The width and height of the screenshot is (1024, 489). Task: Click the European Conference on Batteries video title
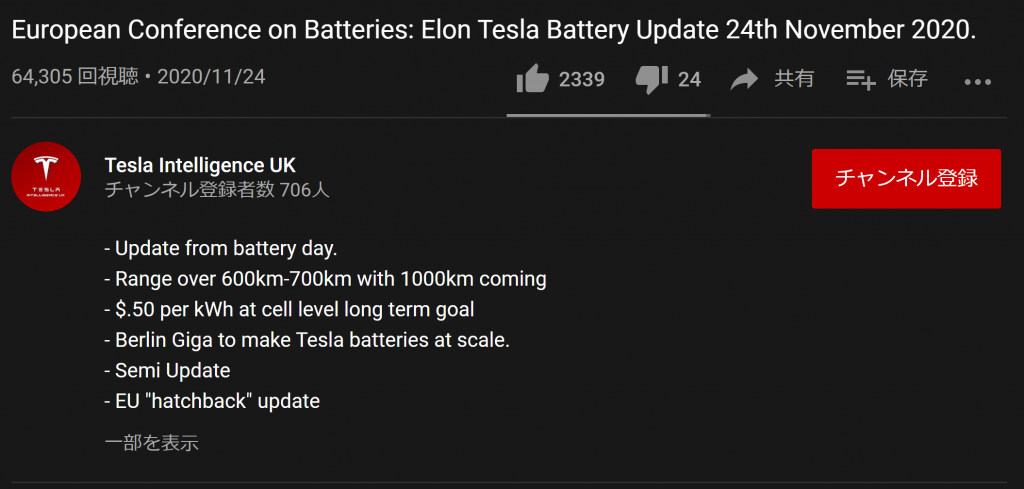point(494,31)
